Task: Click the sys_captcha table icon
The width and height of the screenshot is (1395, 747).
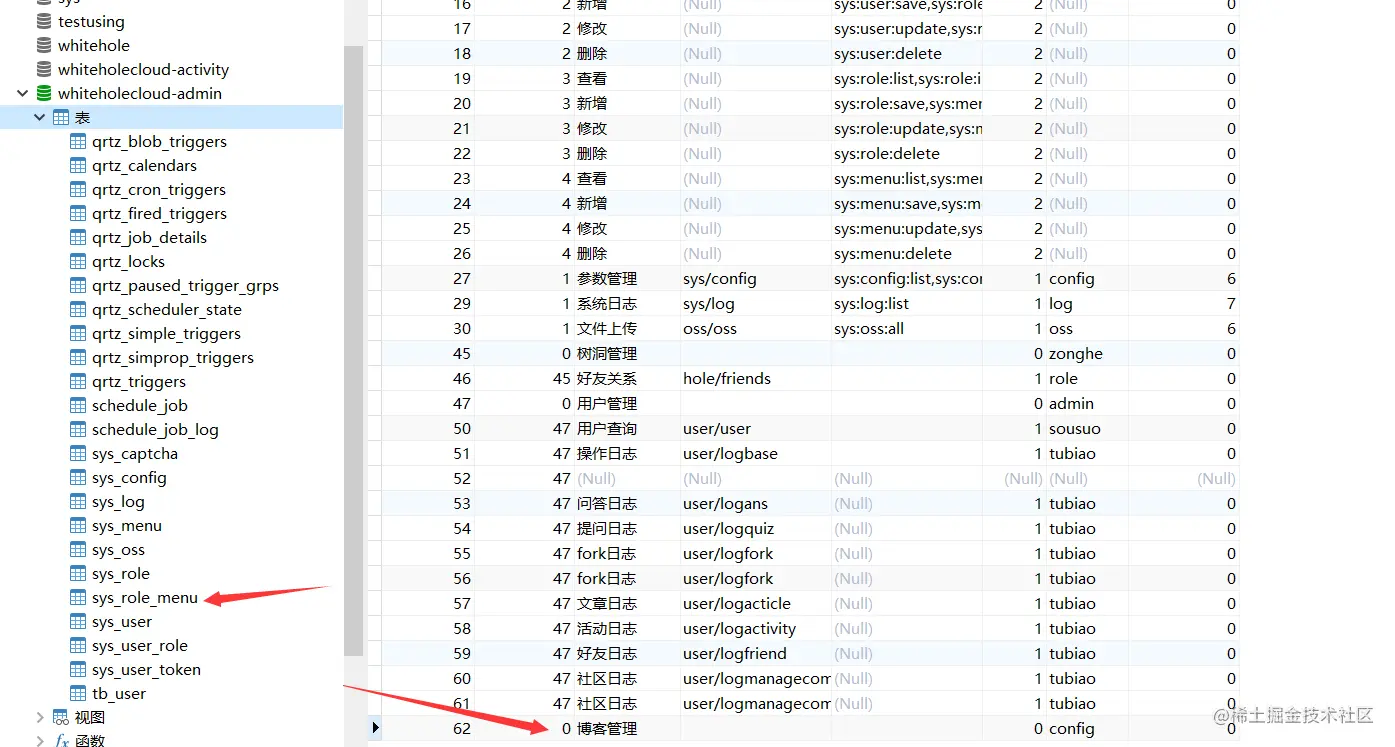Action: point(78,454)
